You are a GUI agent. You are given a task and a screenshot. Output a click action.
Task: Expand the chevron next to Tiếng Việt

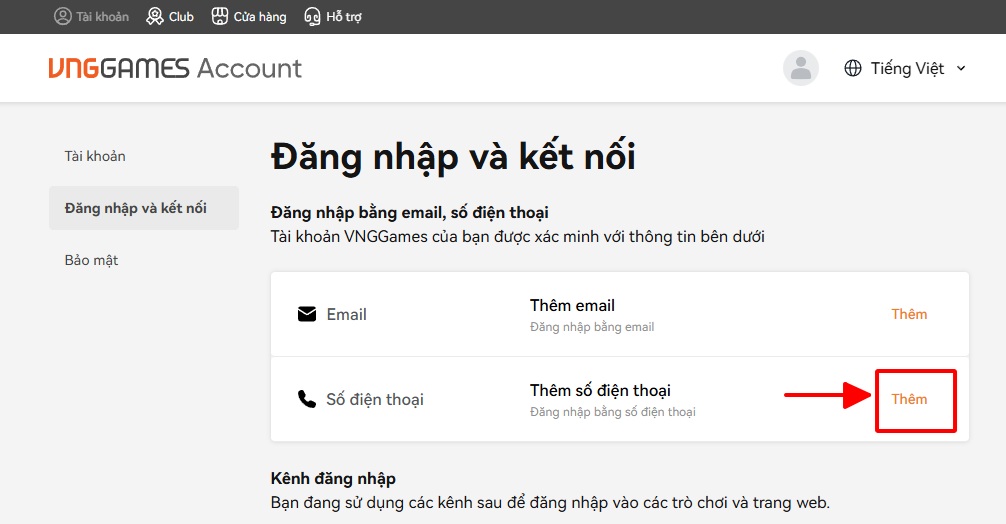tap(961, 68)
